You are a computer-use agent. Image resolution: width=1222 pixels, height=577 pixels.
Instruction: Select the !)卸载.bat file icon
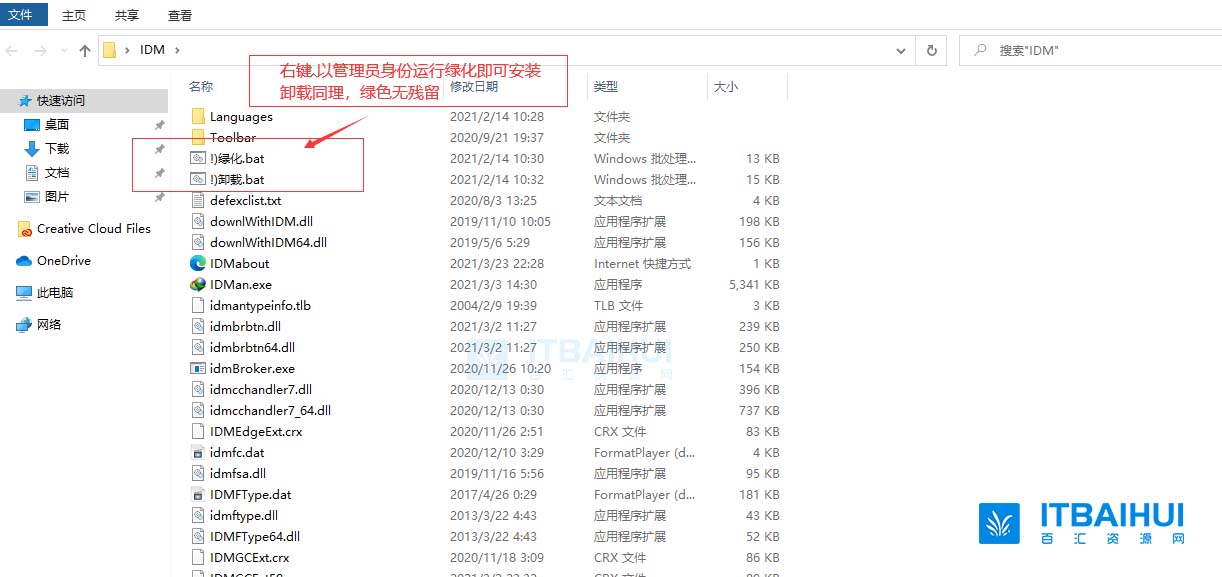pyautogui.click(x=198, y=180)
